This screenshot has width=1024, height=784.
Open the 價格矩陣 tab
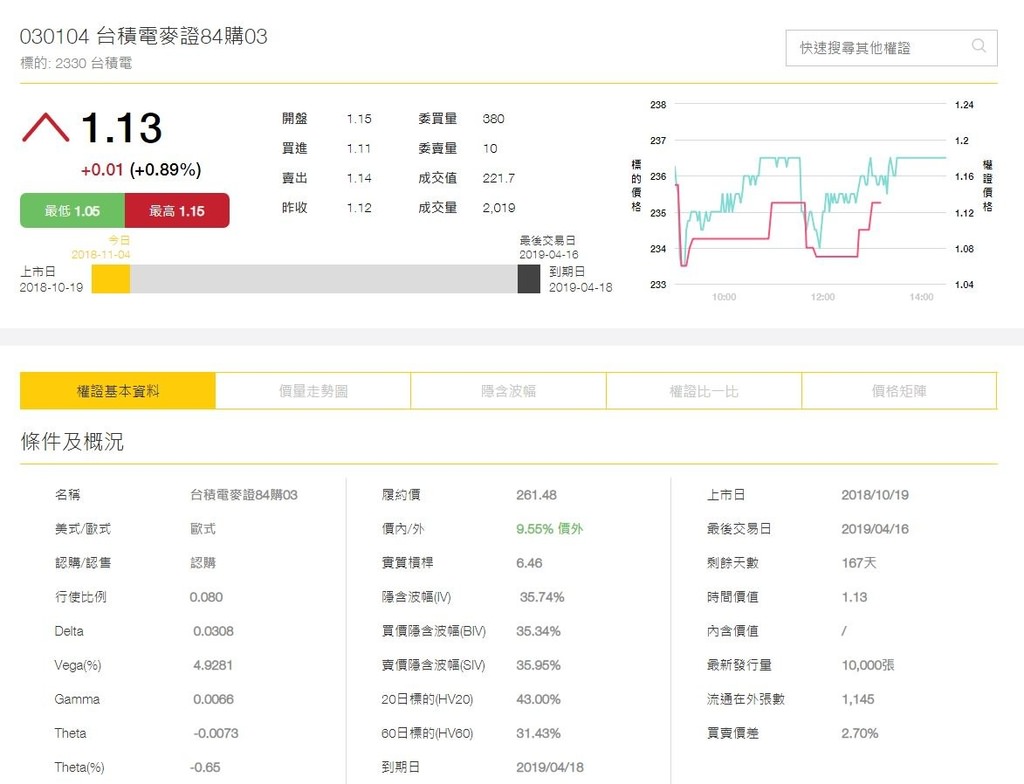[x=899, y=391]
